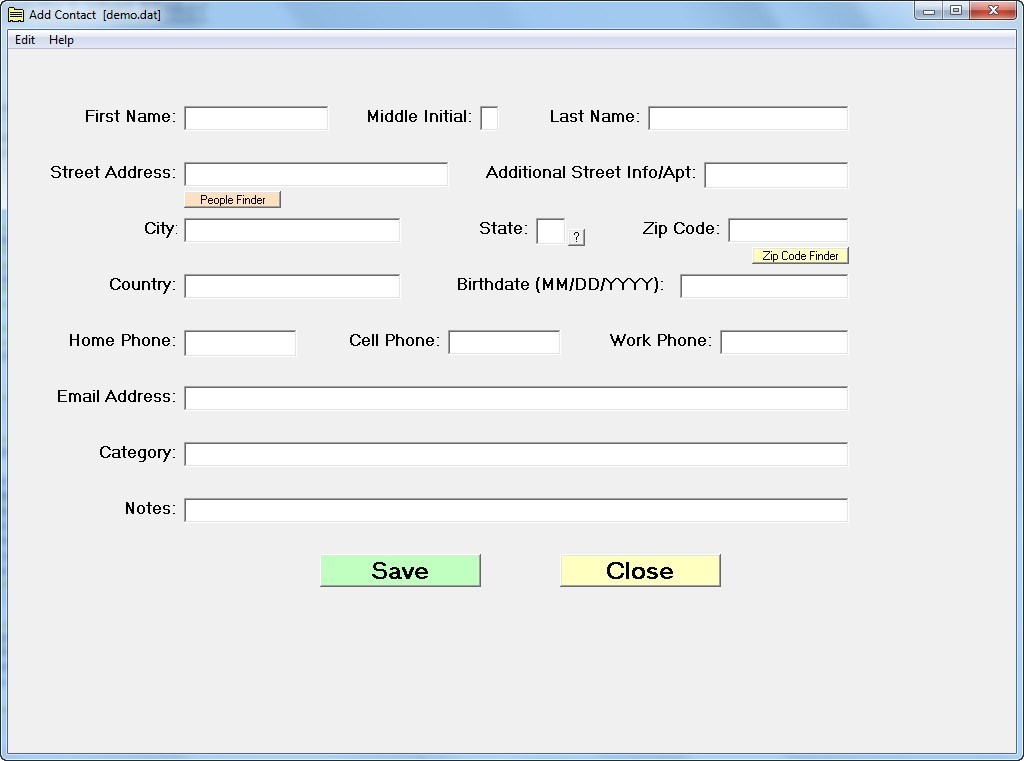Click the Zip Code Finder button
The width and height of the screenshot is (1024, 761).
coord(799,255)
